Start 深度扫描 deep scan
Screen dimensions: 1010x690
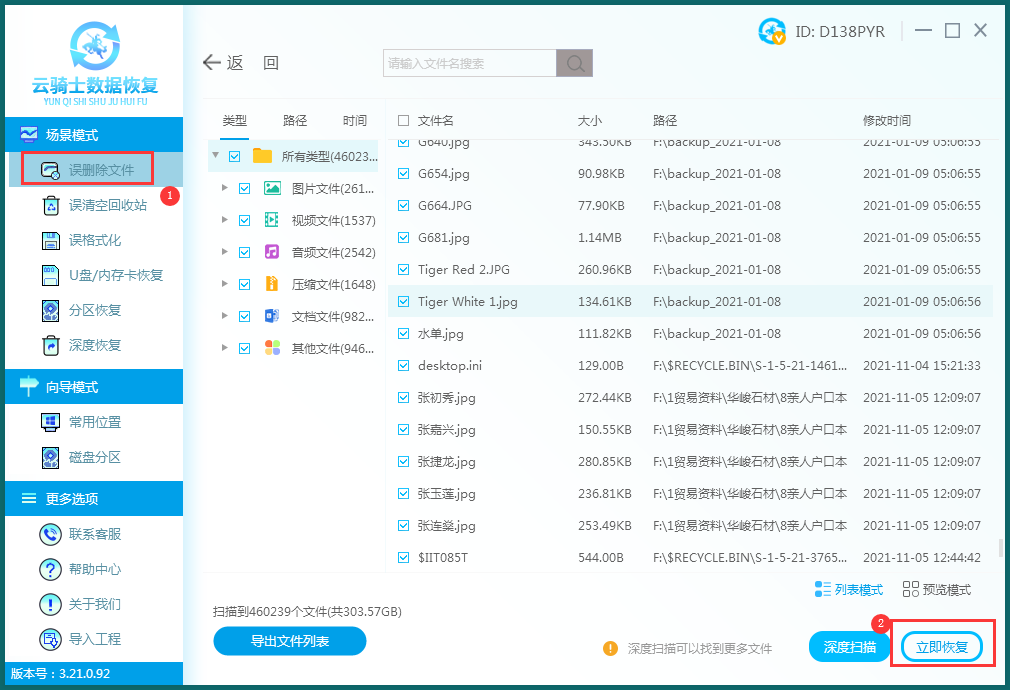tap(849, 647)
